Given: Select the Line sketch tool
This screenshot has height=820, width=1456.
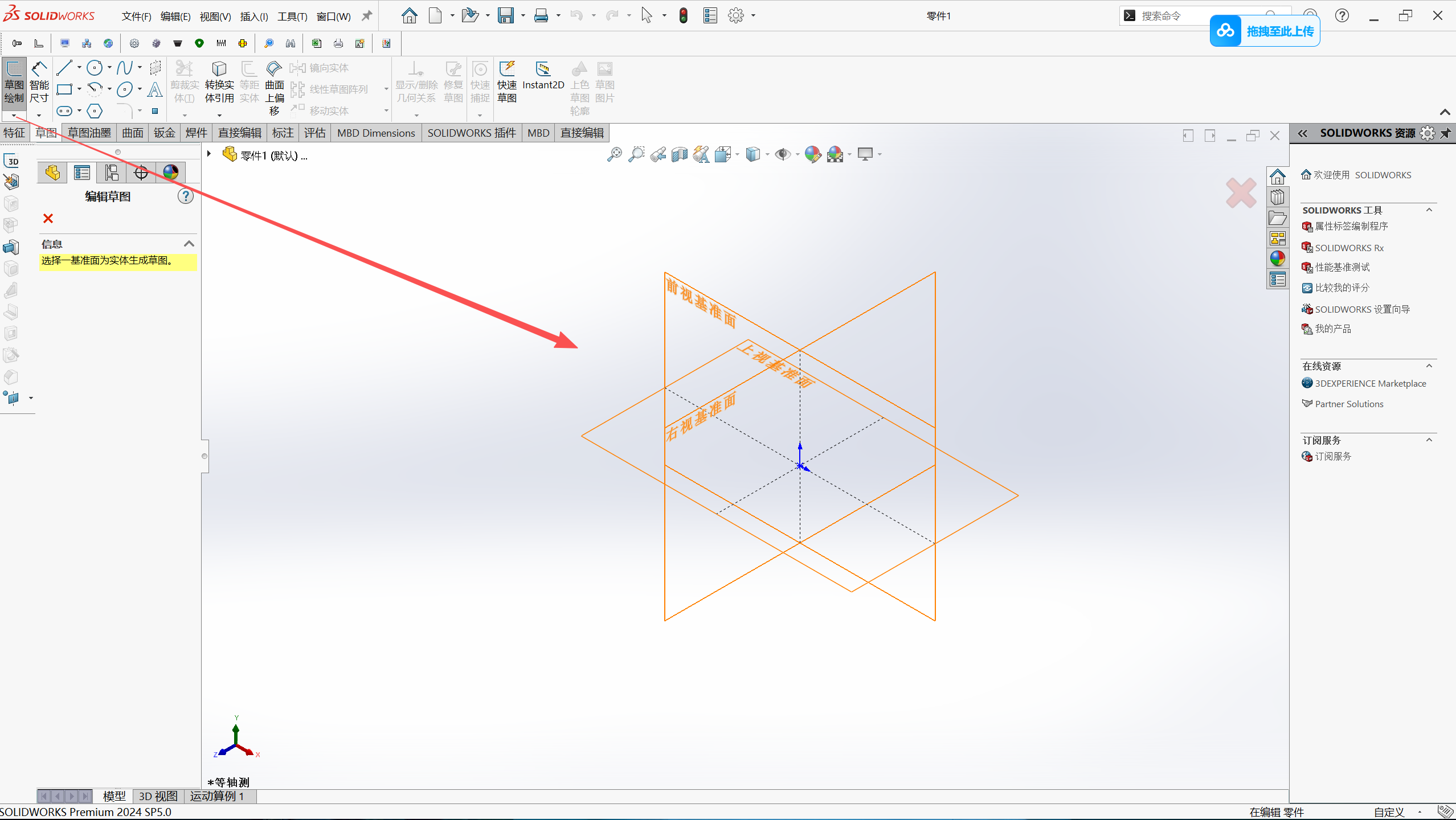Looking at the screenshot, I should (x=64, y=68).
